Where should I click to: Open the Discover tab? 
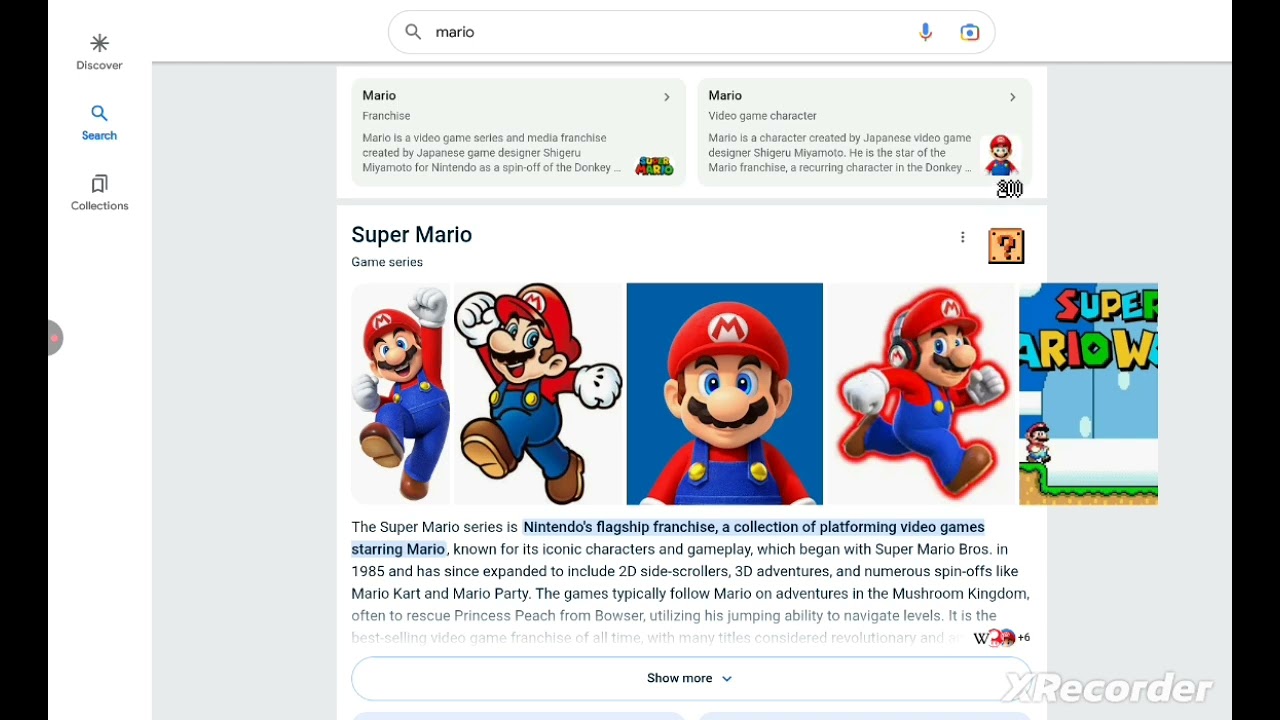click(x=99, y=52)
